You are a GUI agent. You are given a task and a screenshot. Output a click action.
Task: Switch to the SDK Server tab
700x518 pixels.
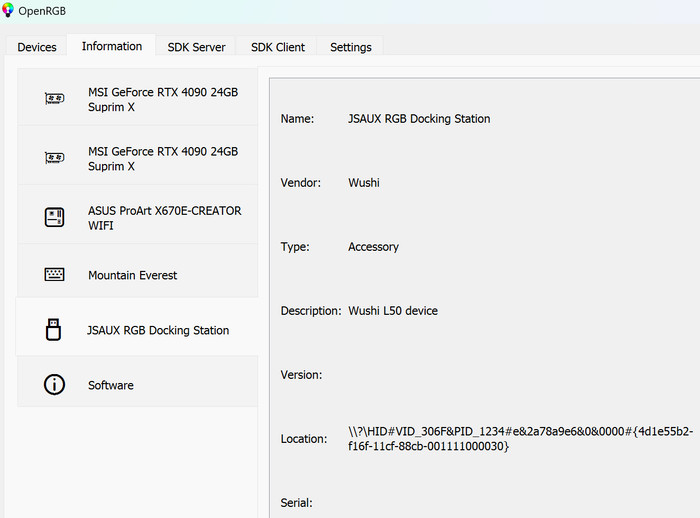tap(196, 47)
